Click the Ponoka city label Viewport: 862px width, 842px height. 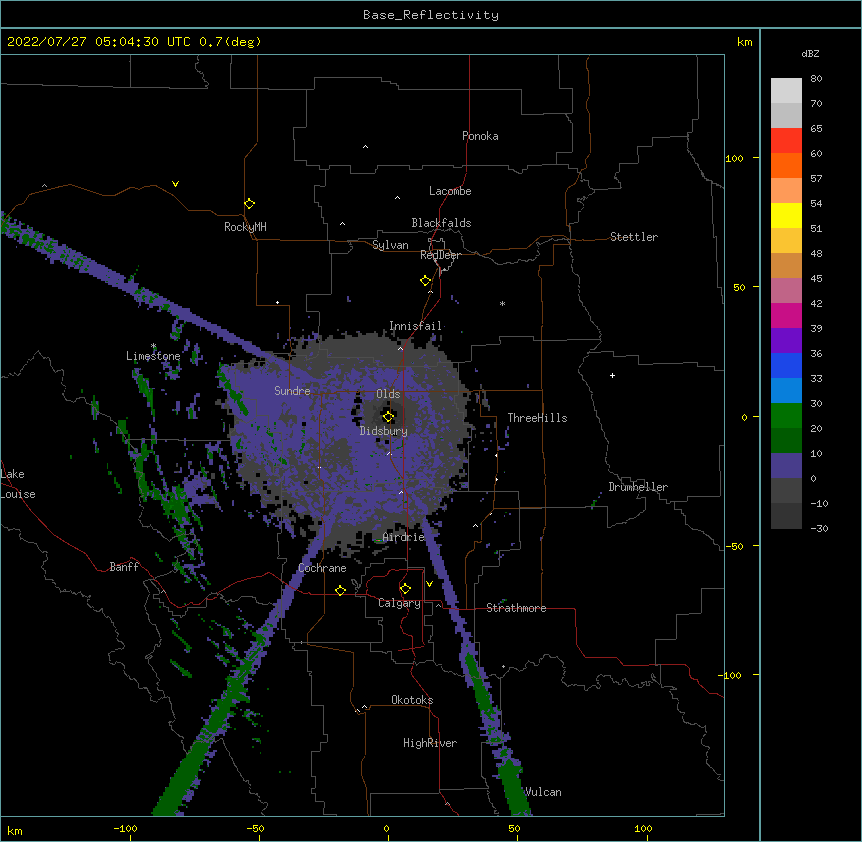click(x=480, y=136)
